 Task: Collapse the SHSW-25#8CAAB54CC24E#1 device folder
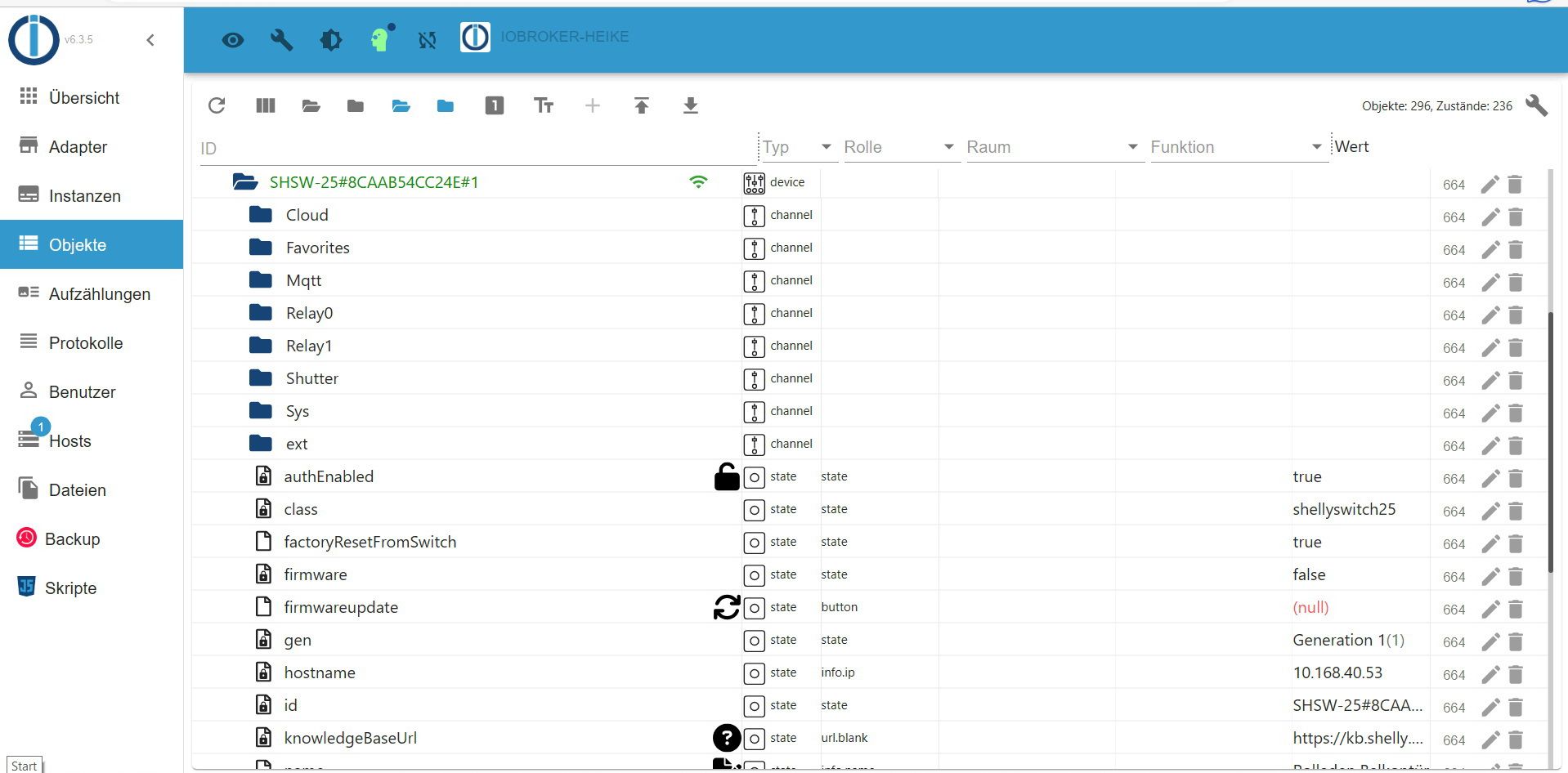click(x=245, y=182)
